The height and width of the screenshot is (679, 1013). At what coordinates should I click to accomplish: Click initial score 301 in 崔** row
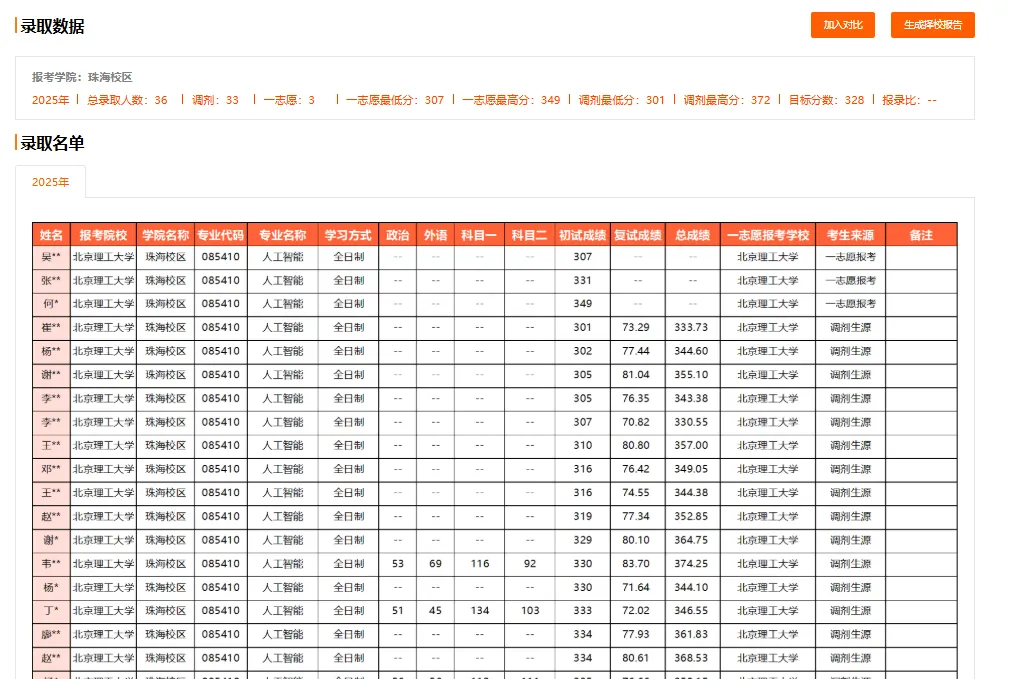(583, 328)
